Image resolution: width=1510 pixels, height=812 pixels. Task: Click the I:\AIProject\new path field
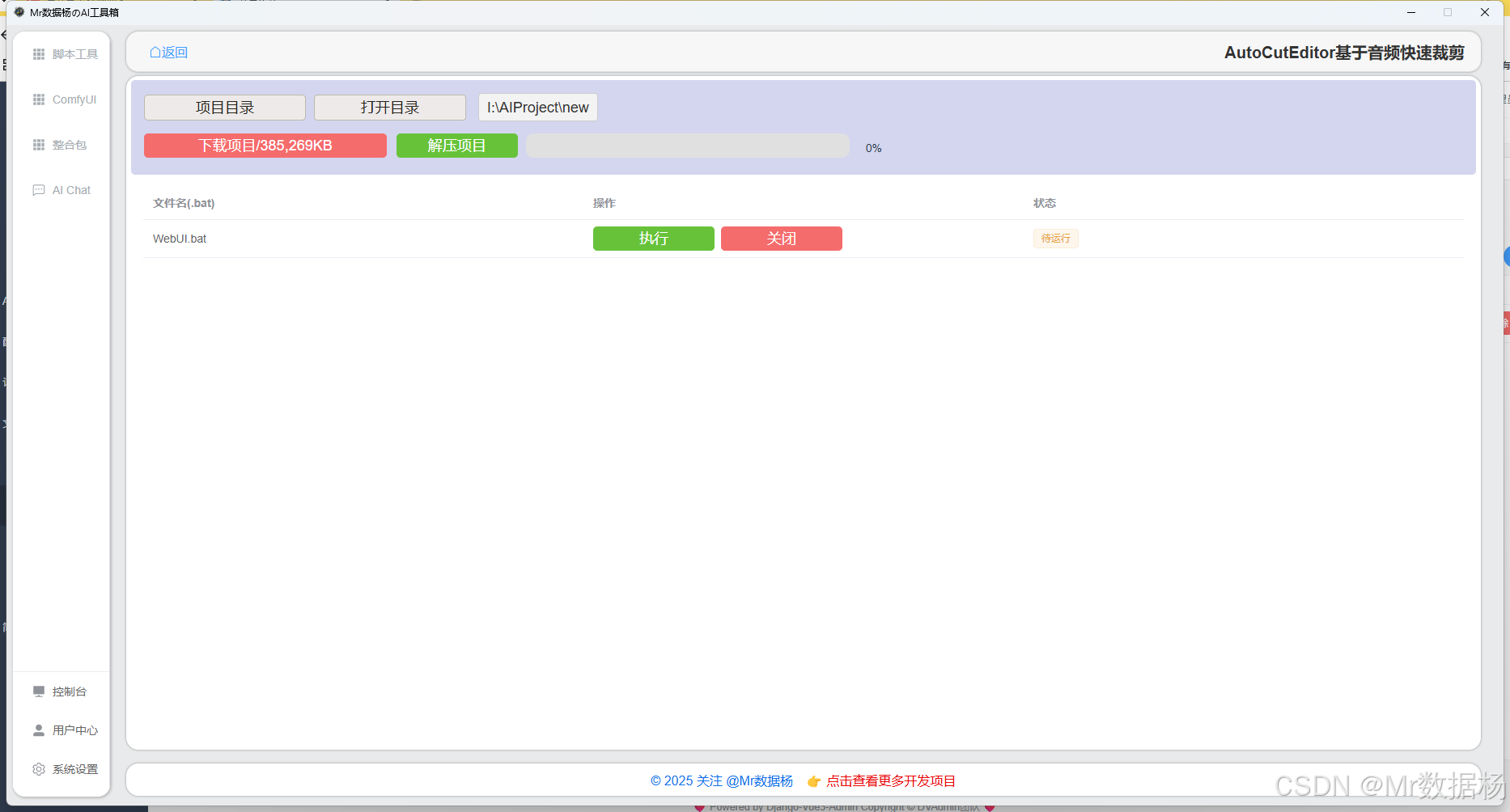(538, 108)
